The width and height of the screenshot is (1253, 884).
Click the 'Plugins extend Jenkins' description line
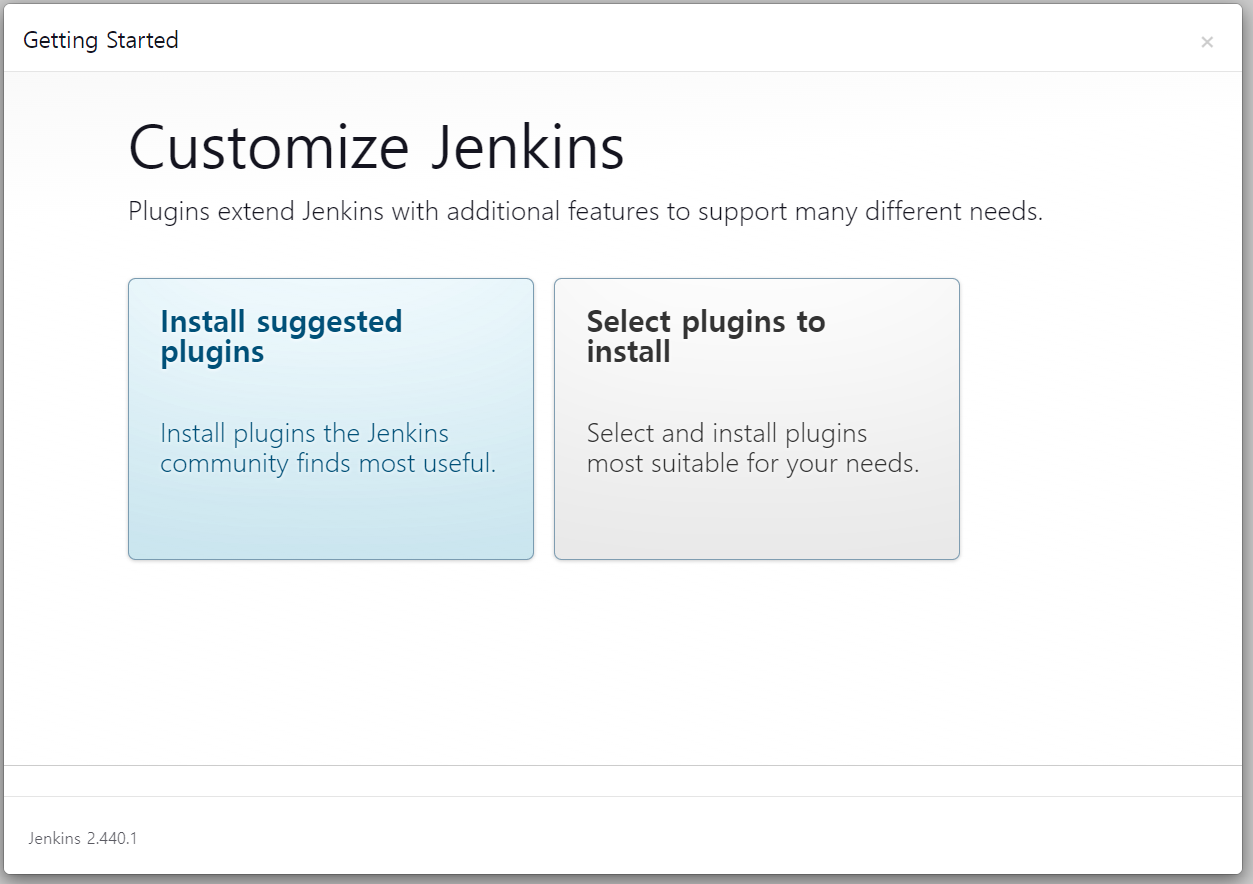[586, 212]
